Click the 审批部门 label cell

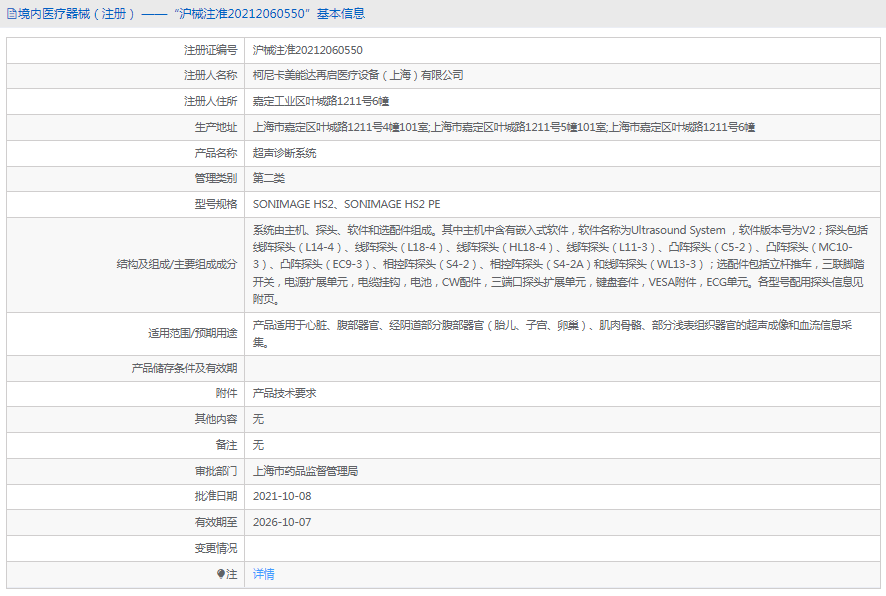pyautogui.click(x=125, y=471)
